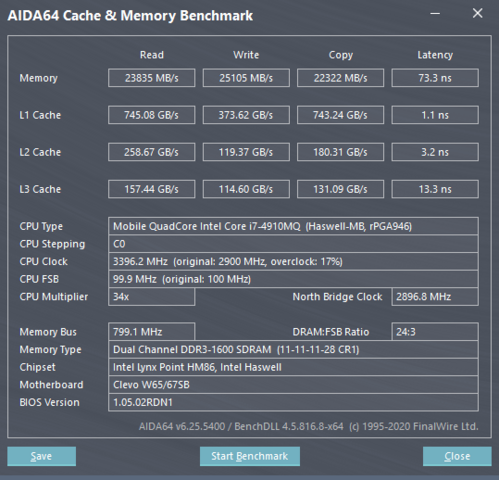Select the L1 Cache Read 745.08 GB/s field
This screenshot has width=499, height=480.
152,115
